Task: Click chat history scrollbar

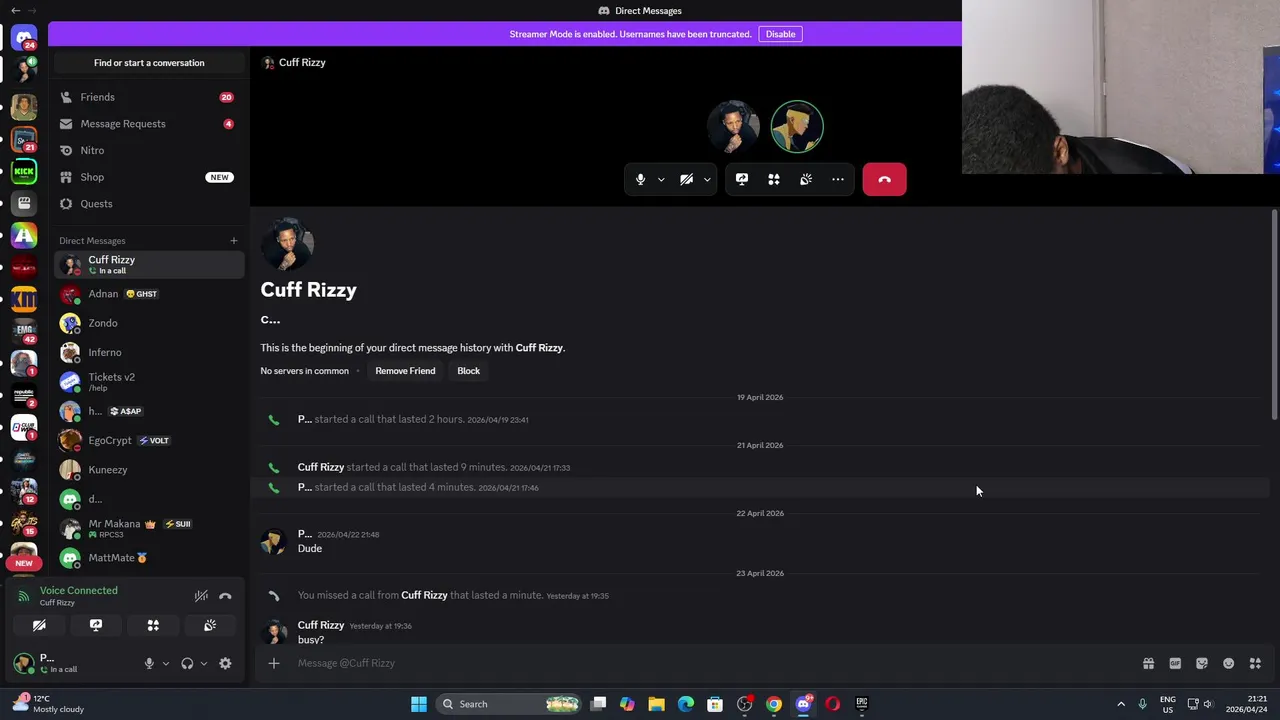Action: pyautogui.click(x=1274, y=315)
